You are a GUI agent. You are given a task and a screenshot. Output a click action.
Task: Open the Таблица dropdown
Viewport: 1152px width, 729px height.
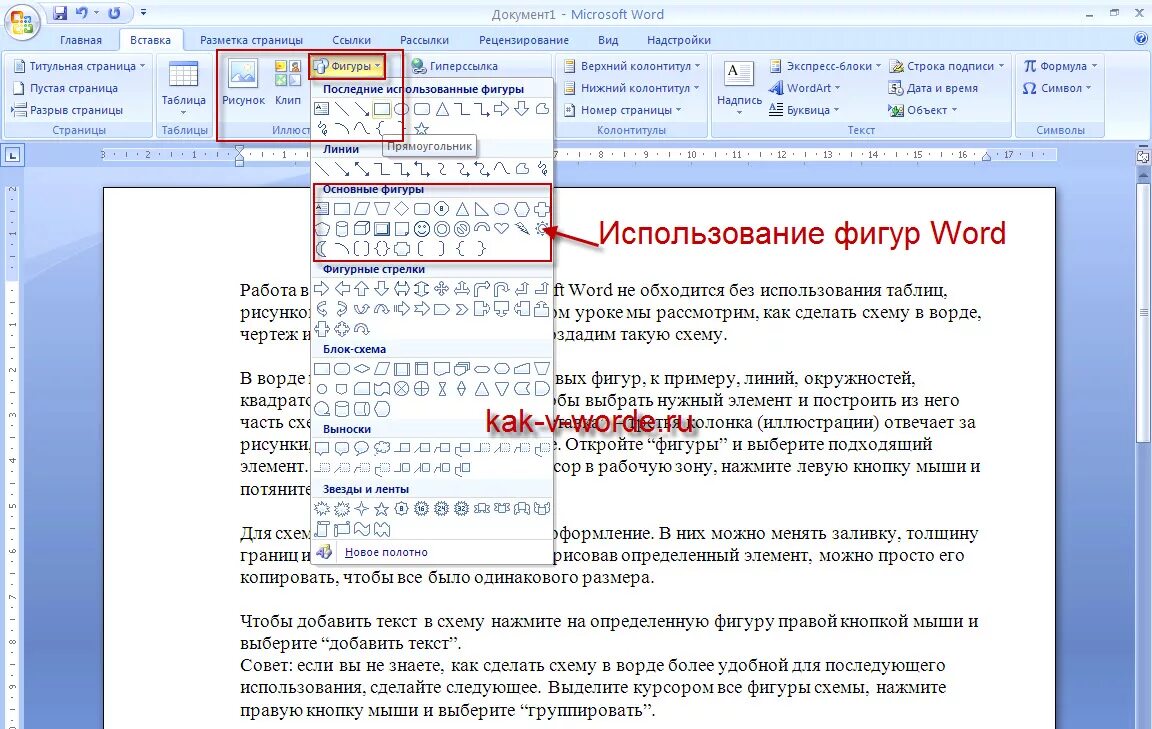[x=184, y=88]
